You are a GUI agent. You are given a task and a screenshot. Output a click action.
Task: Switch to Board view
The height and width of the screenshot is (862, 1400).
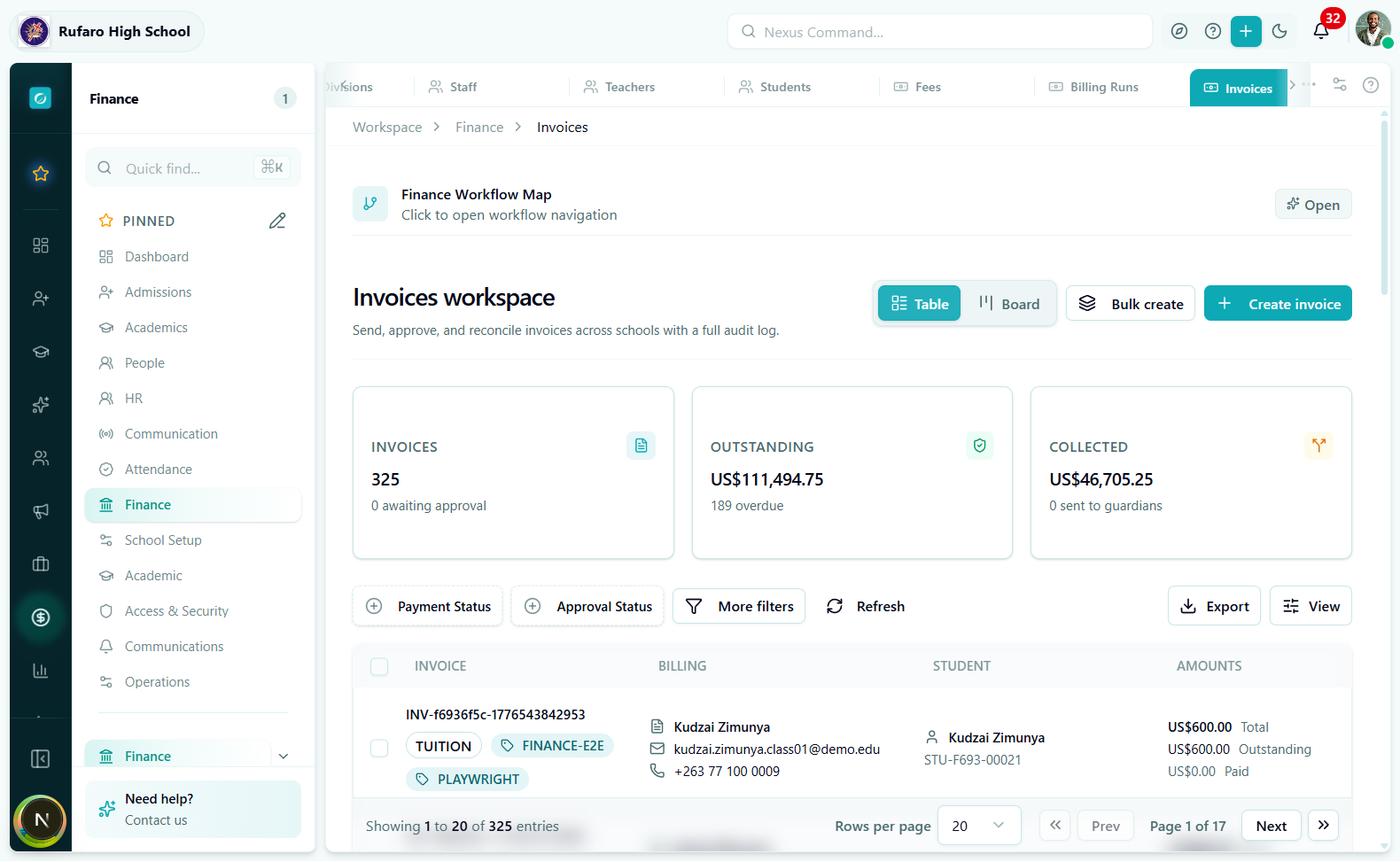[x=1008, y=304]
